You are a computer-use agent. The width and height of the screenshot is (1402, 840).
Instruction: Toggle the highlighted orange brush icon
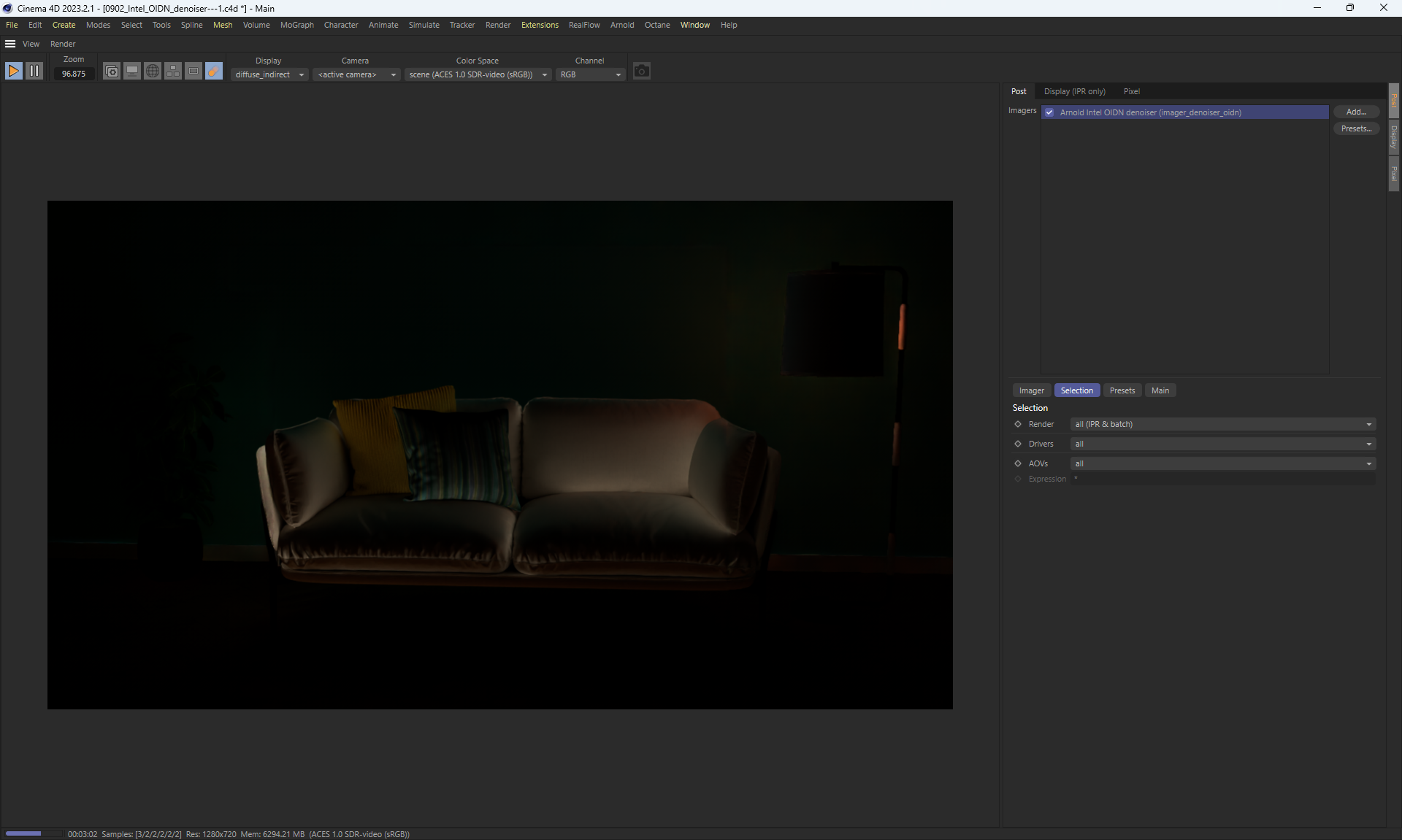214,71
